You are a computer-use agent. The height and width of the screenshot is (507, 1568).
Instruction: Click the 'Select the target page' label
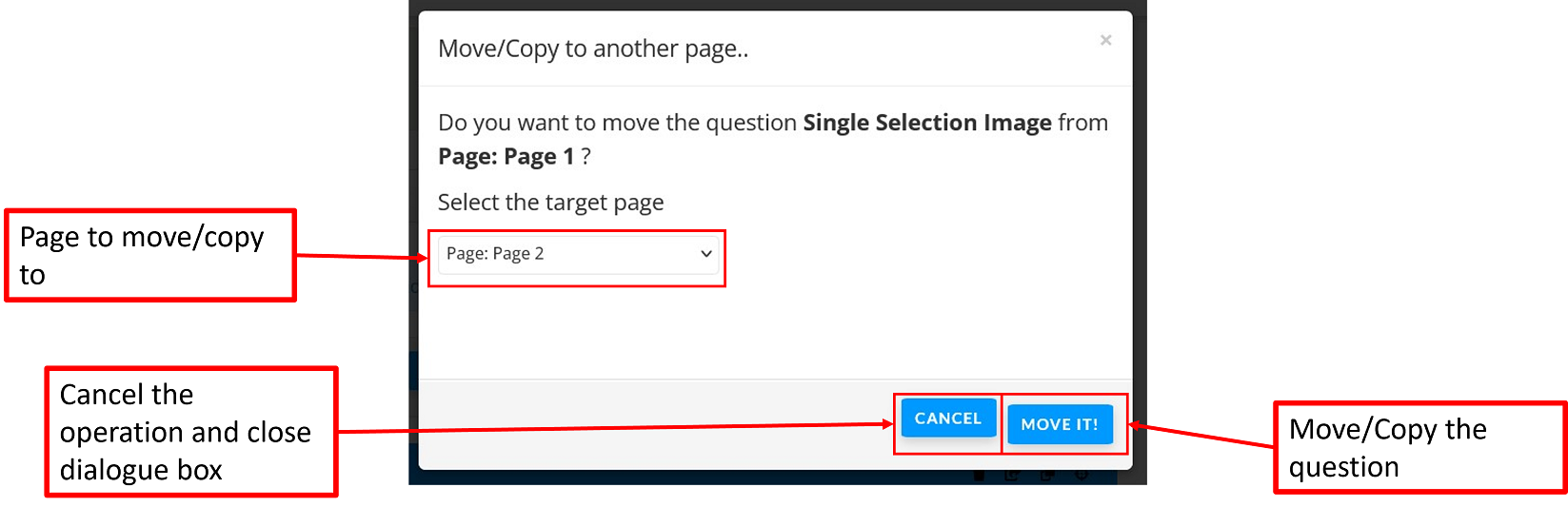550,203
